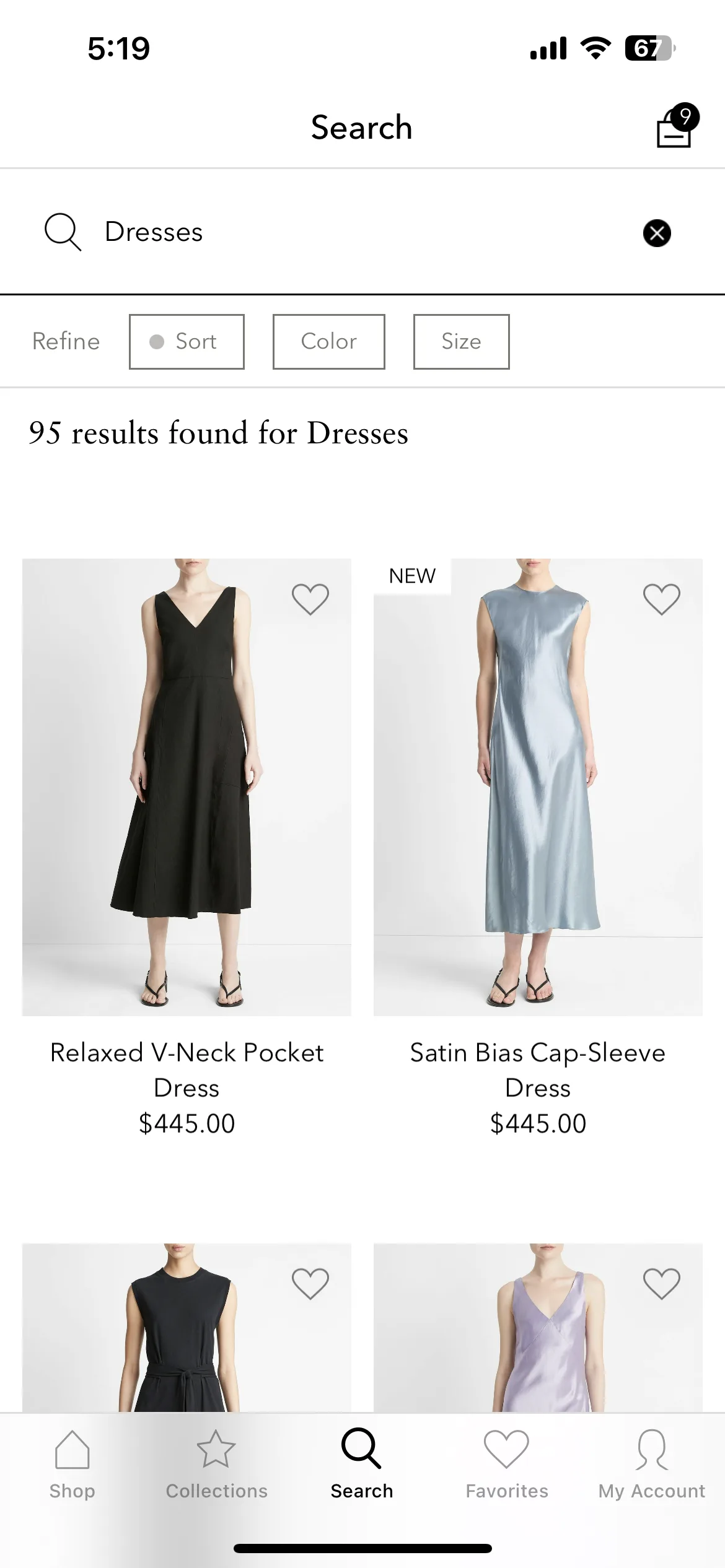
Task: Tap the magnifying glass search icon
Action: coord(63,232)
